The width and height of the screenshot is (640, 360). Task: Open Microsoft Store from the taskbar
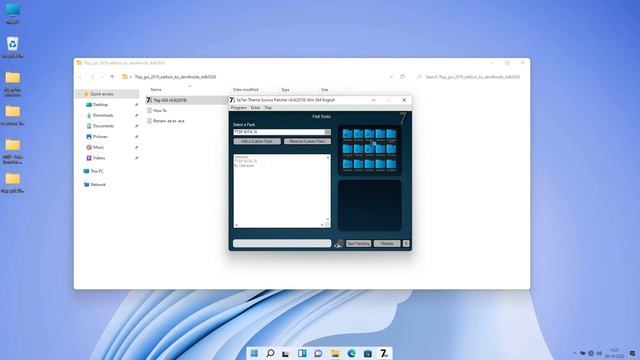(x=368, y=353)
